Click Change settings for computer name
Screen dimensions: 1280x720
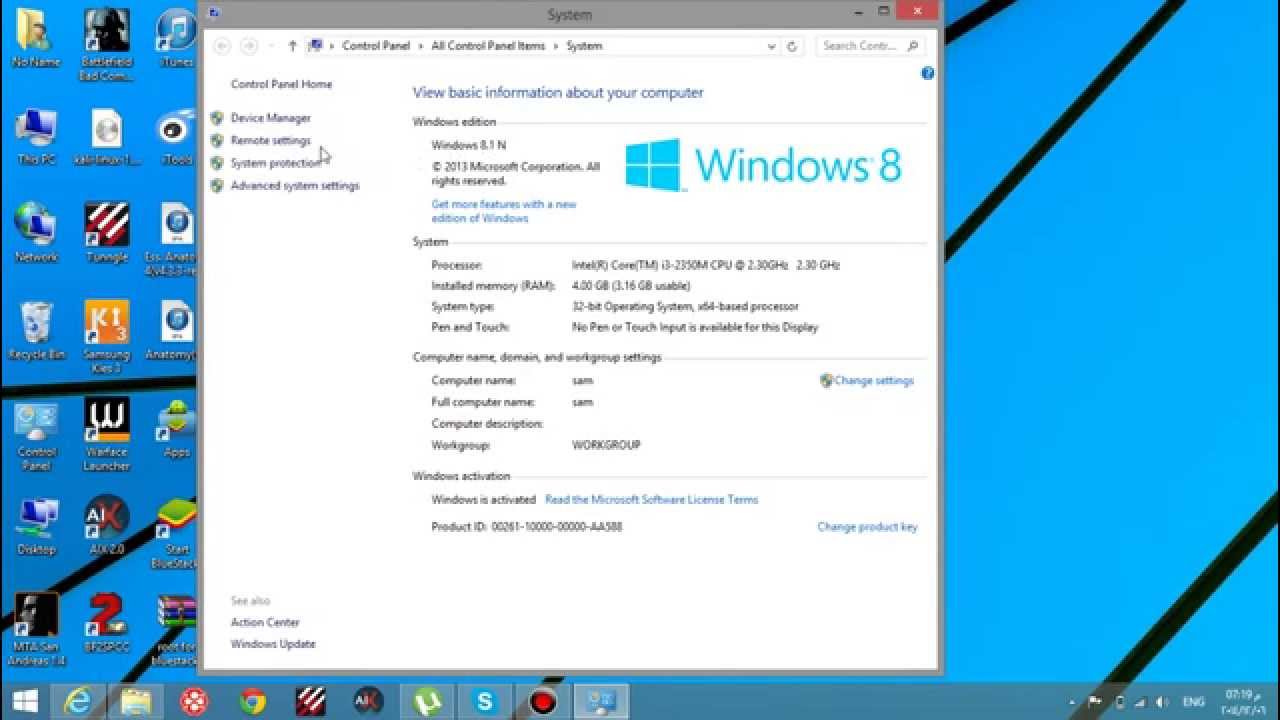(873, 381)
